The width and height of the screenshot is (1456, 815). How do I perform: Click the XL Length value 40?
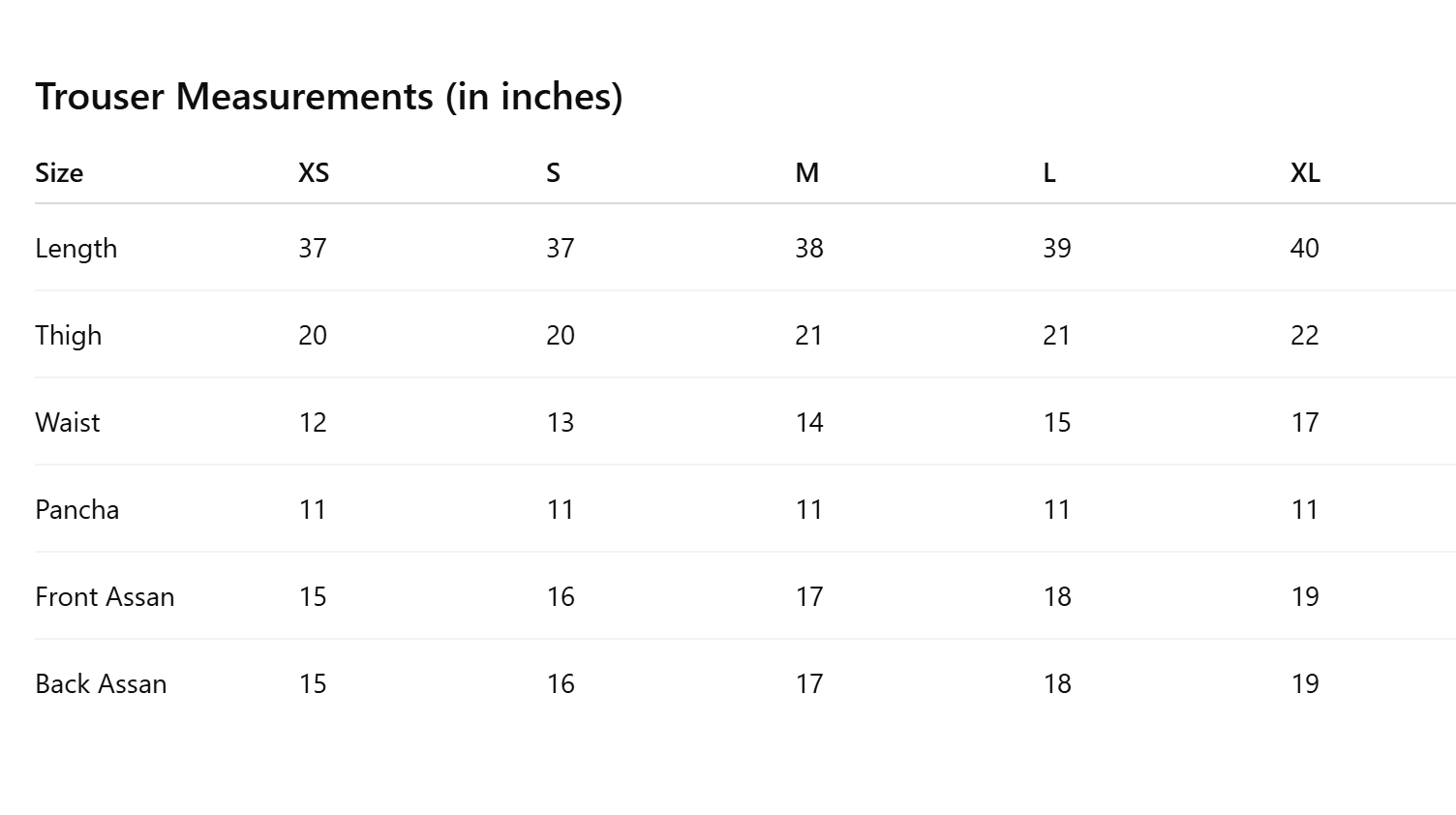point(1304,249)
